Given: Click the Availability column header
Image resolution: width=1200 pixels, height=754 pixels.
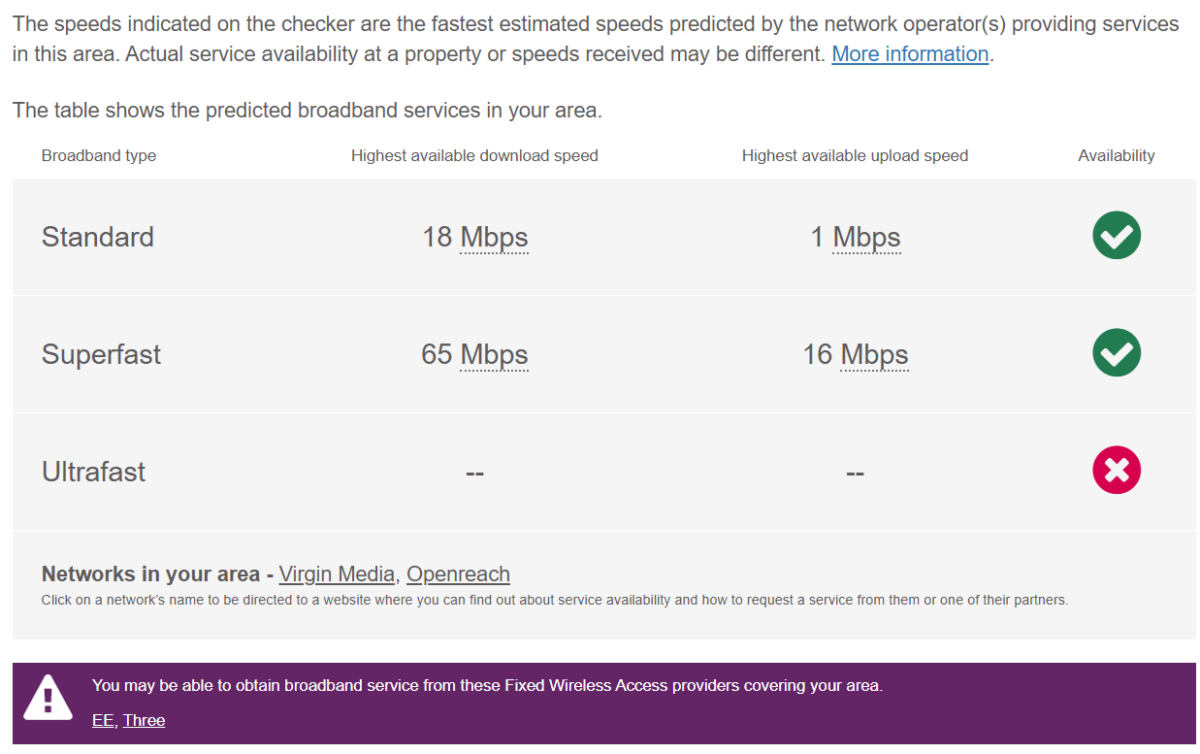Looking at the screenshot, I should [1116, 156].
